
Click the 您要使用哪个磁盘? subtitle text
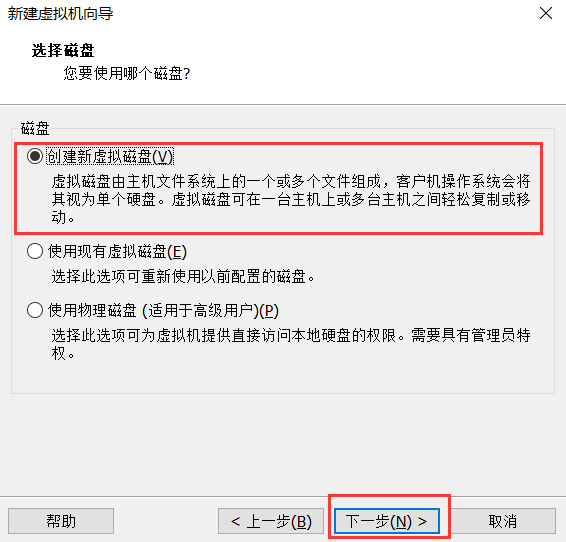tap(127, 73)
